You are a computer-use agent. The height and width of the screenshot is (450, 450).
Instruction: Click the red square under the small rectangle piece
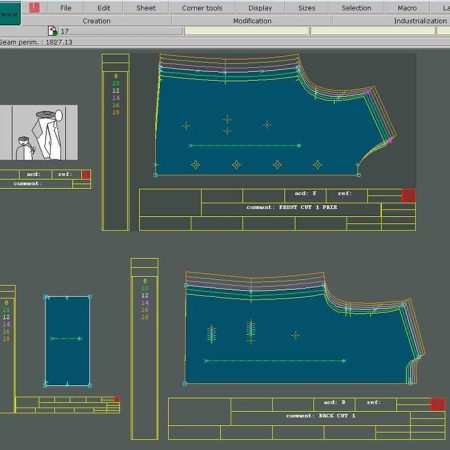[117, 399]
